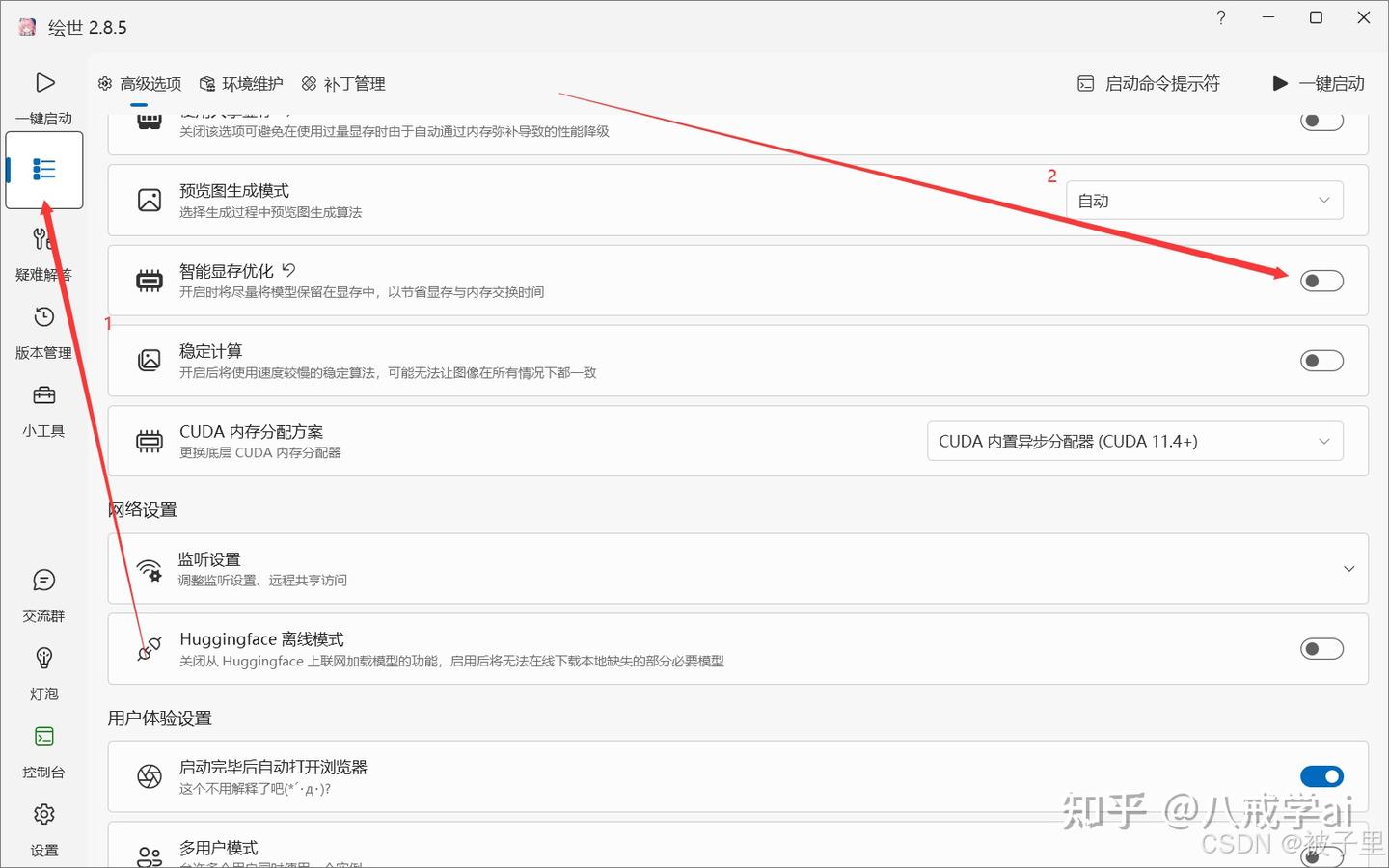Expand the 监听设置 section chevron
This screenshot has width=1389, height=868.
click(x=1349, y=569)
